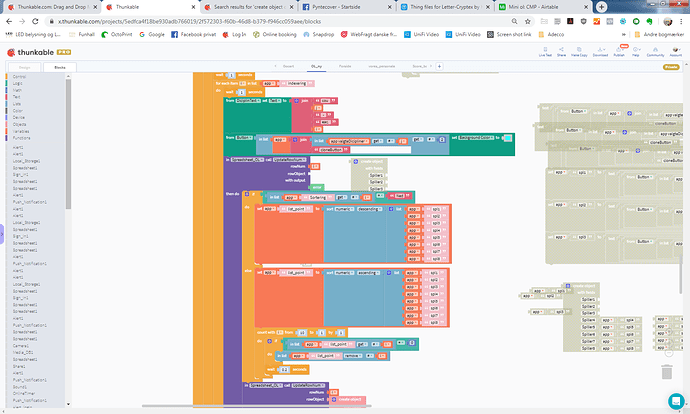The image size is (690, 414).
Task: Open the Logic blocks category
Action: point(18,83)
